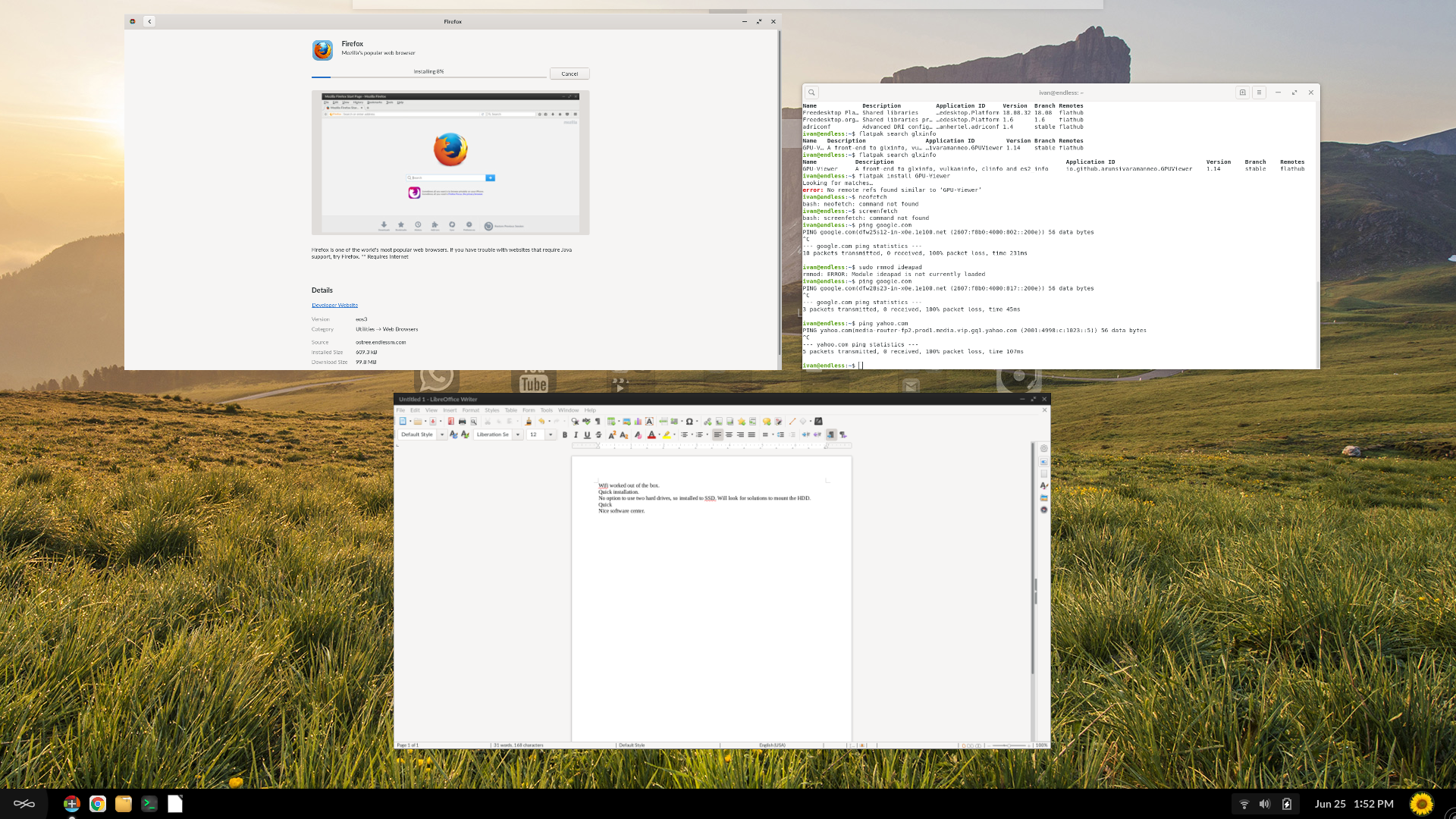The image size is (1456, 819).
Task: Expand the font size 12 dropdown
Action: pos(551,435)
